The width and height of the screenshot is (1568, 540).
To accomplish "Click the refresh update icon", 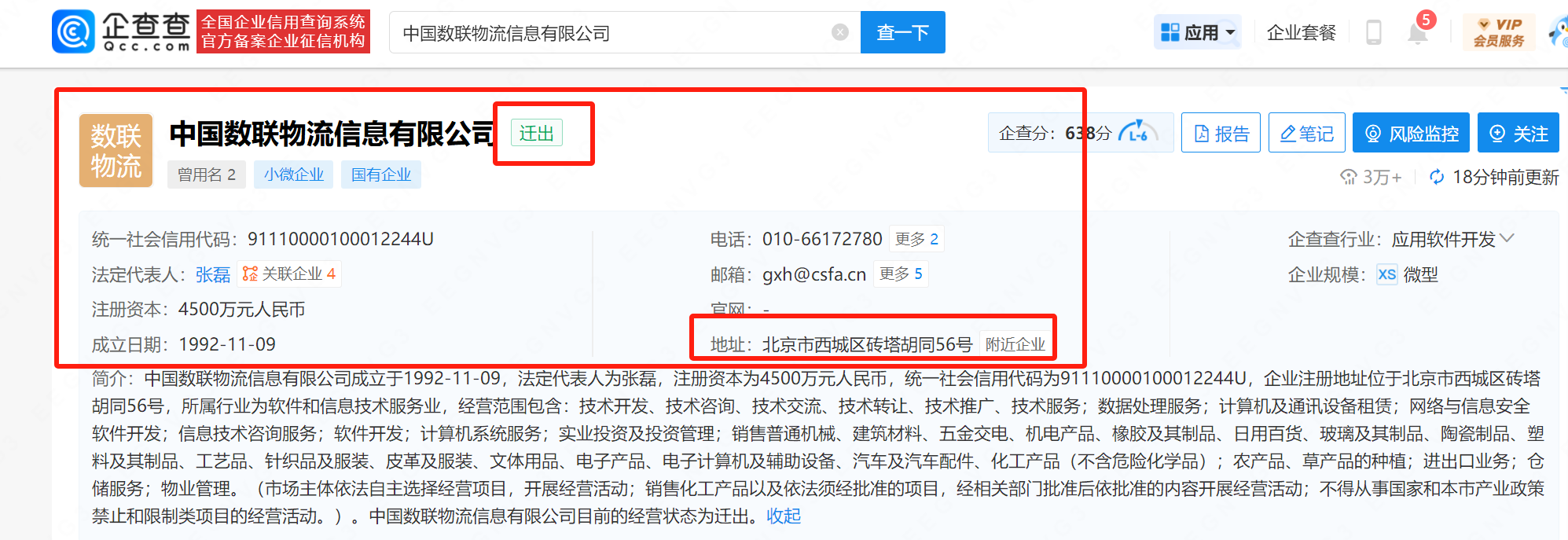I will [x=1437, y=177].
